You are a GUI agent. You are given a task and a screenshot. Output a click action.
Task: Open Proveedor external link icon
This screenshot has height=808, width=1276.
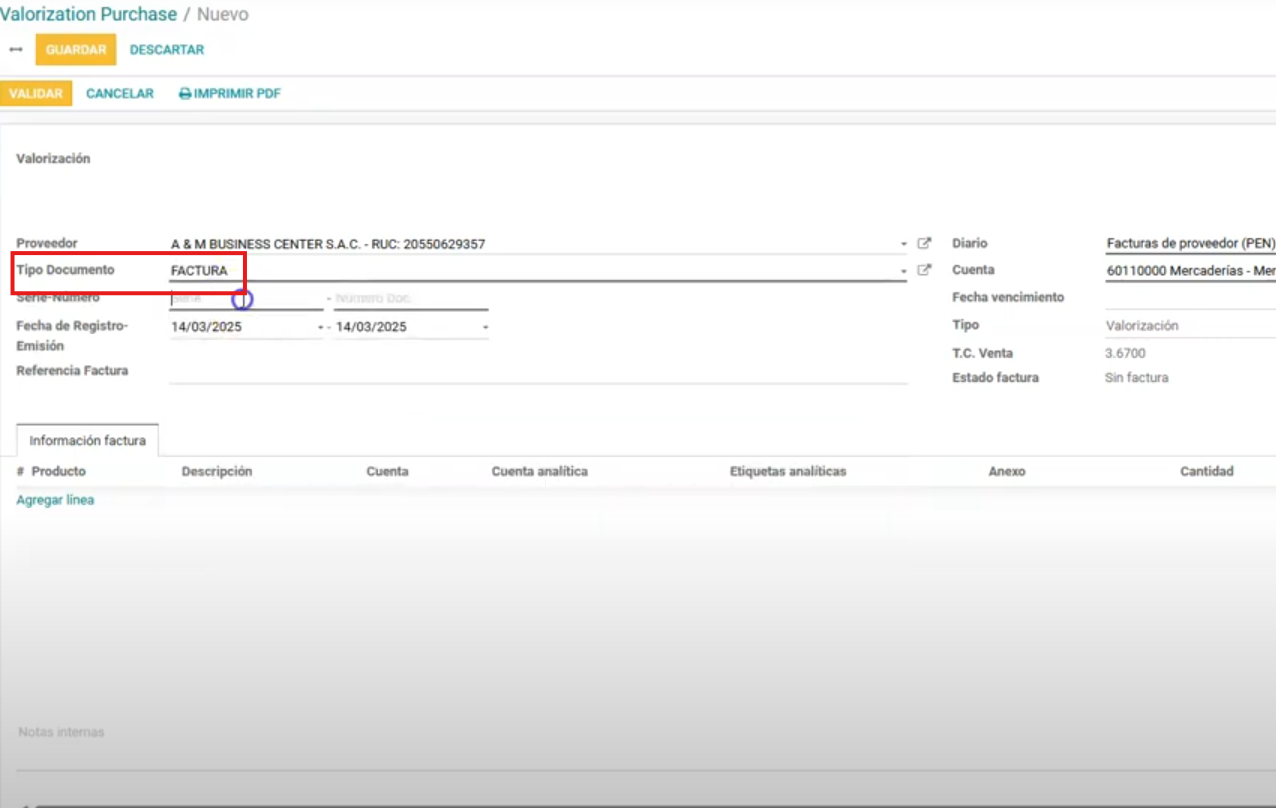924,243
